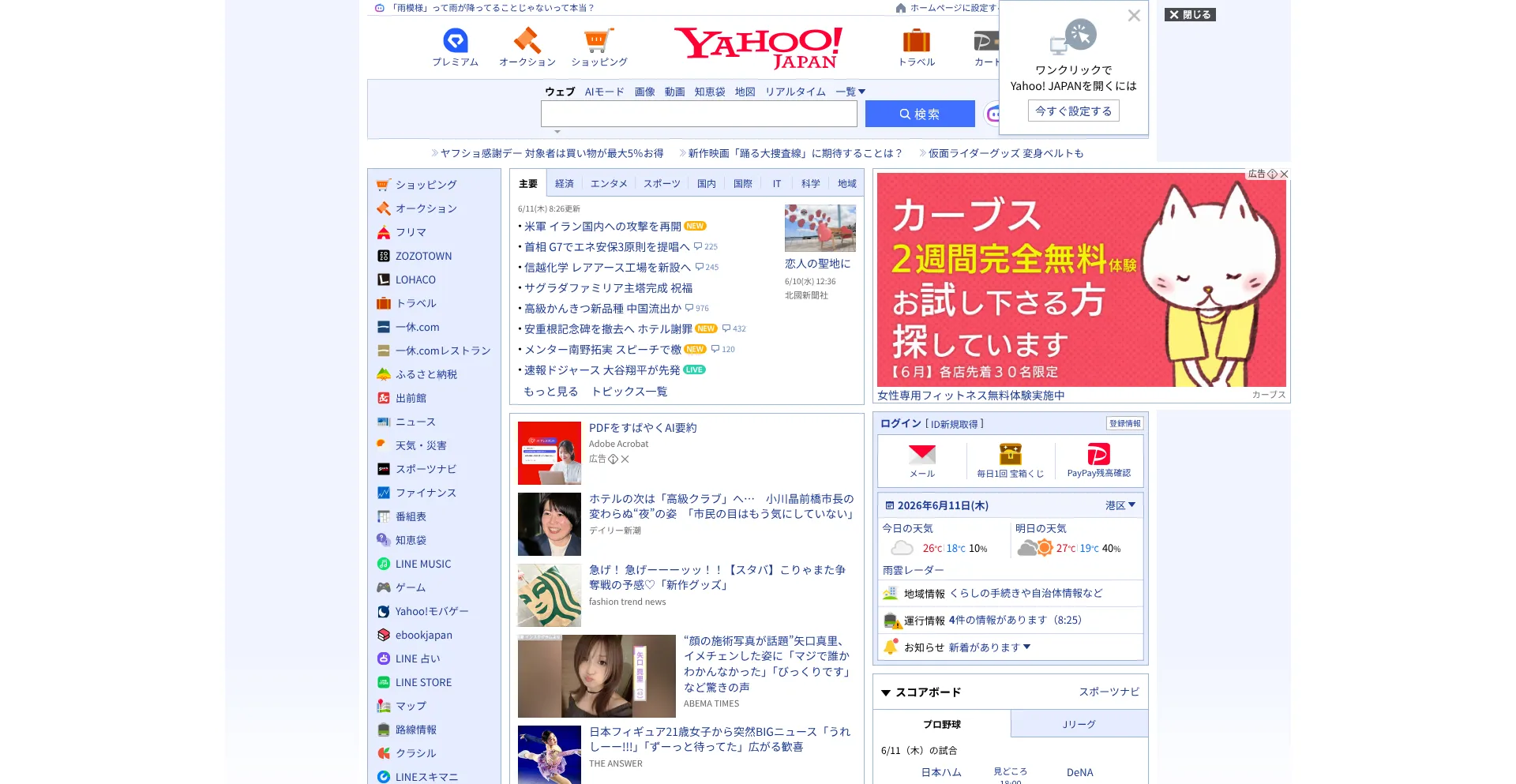Switch to the プロ野球 scoreboard tab
Screen dimensions: 1516x784
[942, 724]
